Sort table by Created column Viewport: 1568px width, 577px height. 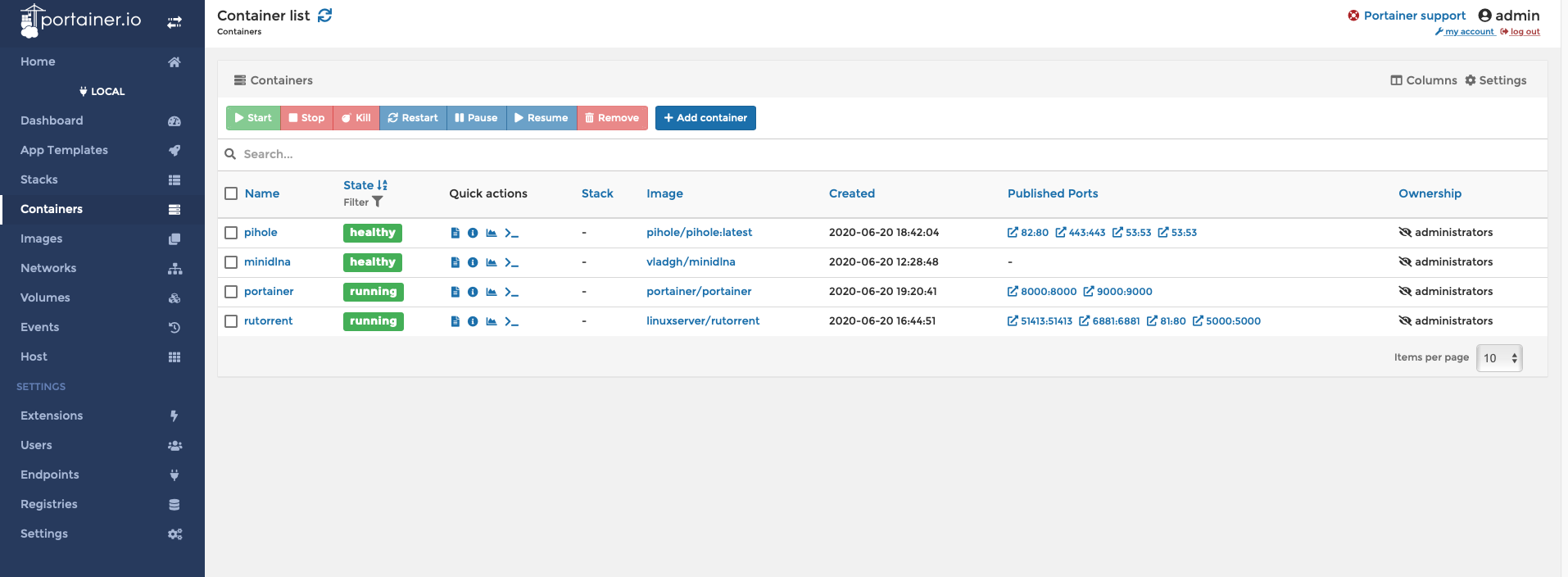(x=852, y=193)
